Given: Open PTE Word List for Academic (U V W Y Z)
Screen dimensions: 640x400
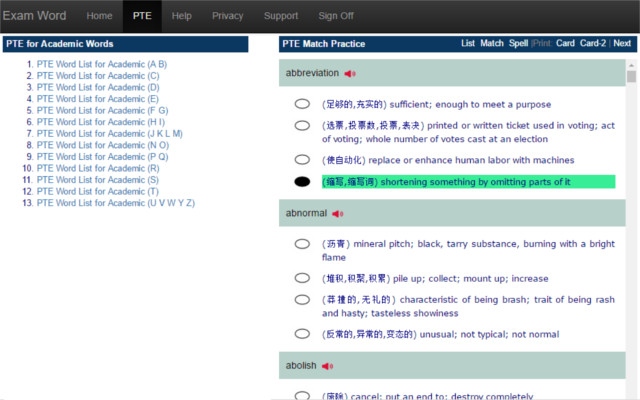Looking at the screenshot, I should click(116, 203).
